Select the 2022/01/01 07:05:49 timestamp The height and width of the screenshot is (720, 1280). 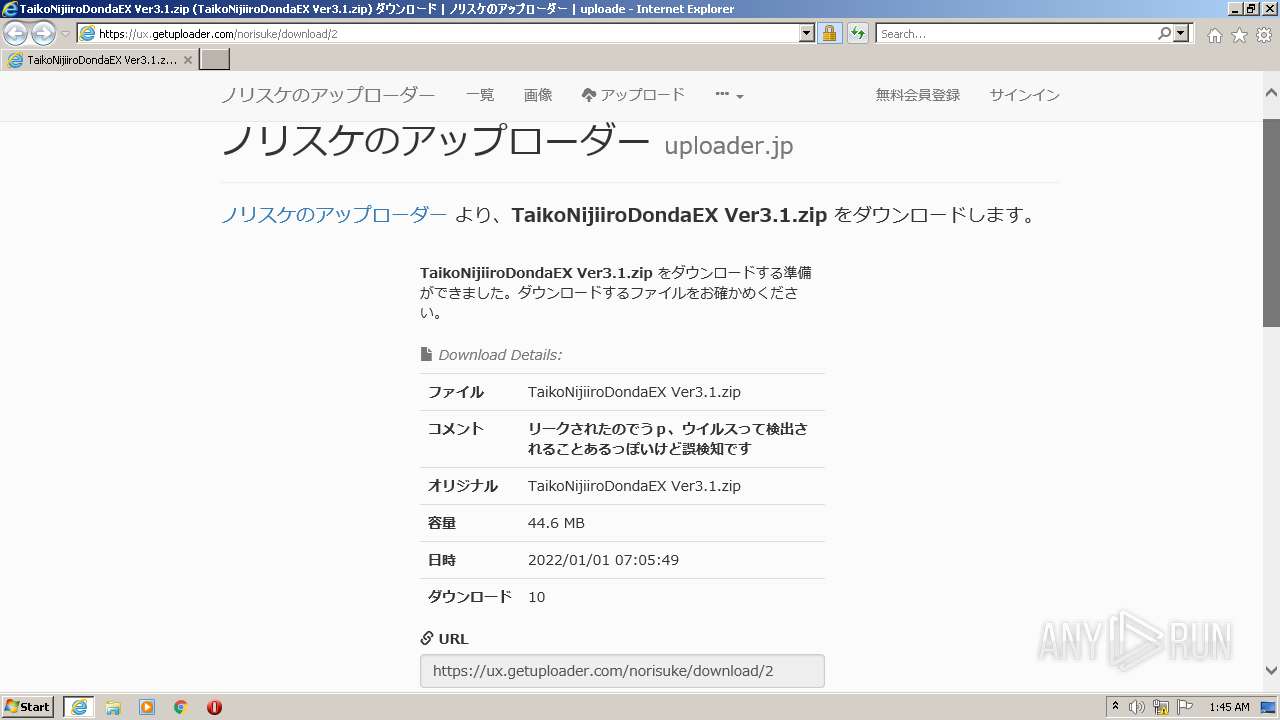point(603,560)
